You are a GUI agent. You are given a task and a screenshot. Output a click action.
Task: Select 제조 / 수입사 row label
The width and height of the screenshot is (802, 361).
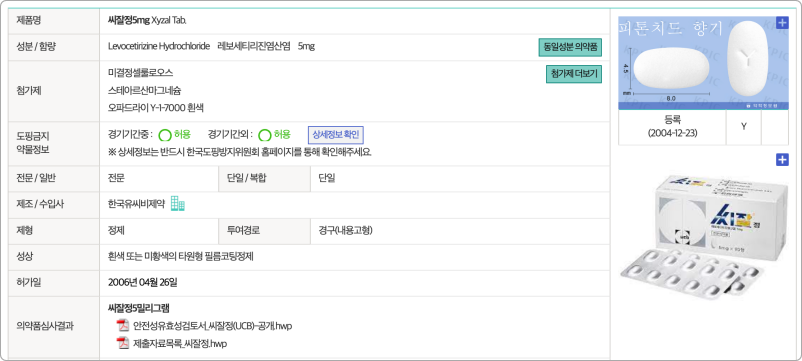pyautogui.click(x=39, y=204)
